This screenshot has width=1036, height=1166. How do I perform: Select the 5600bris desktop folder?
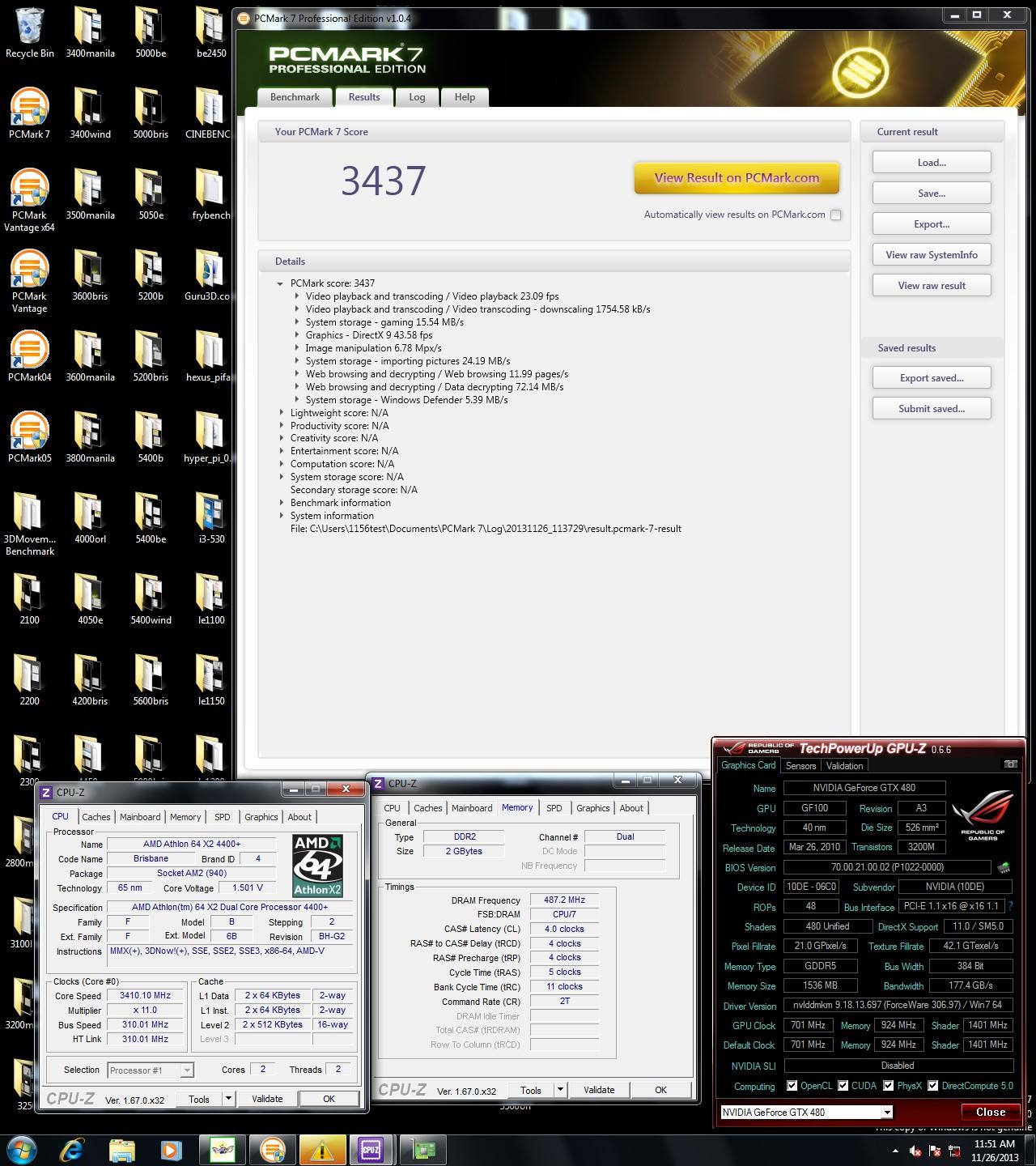tap(151, 680)
